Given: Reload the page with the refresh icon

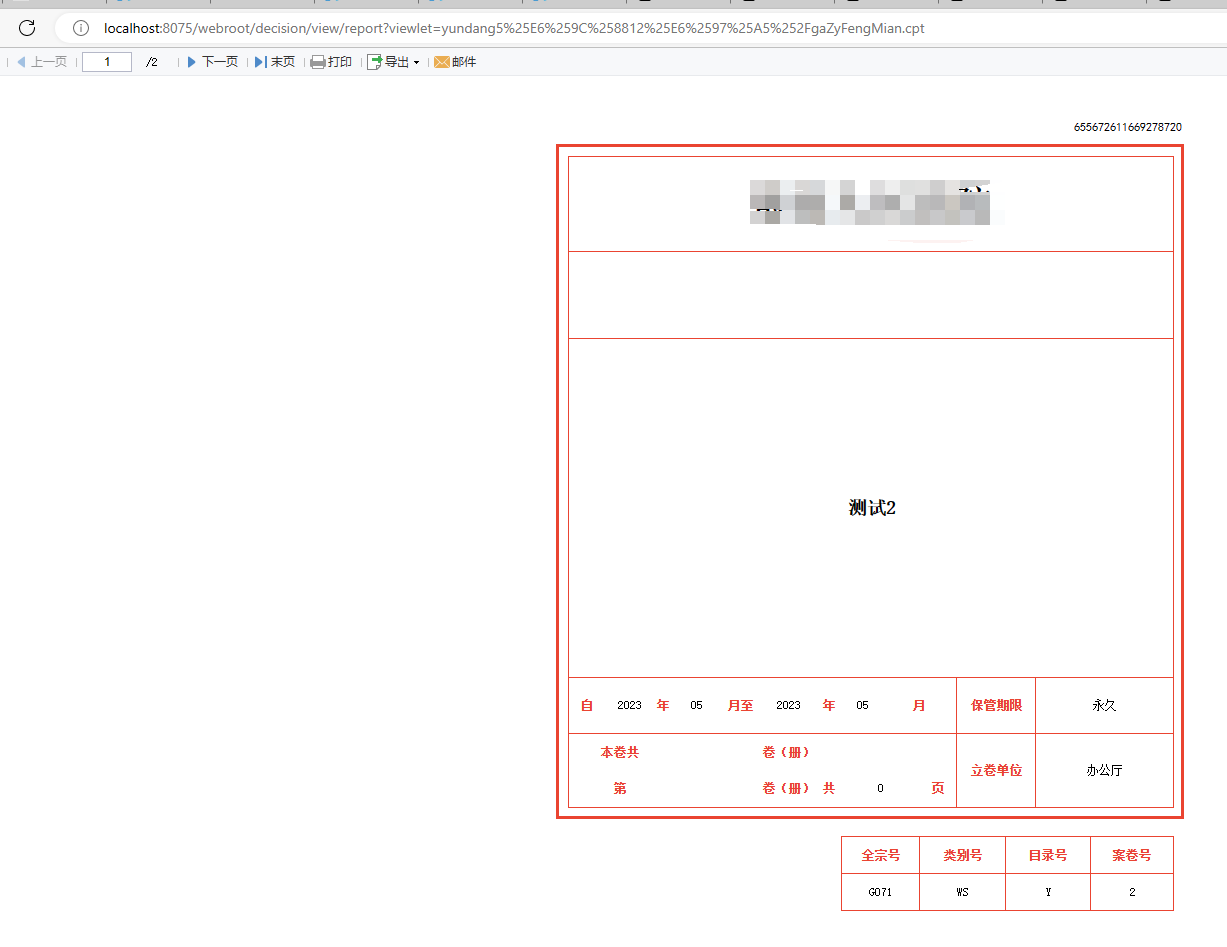Looking at the screenshot, I should click(27, 28).
